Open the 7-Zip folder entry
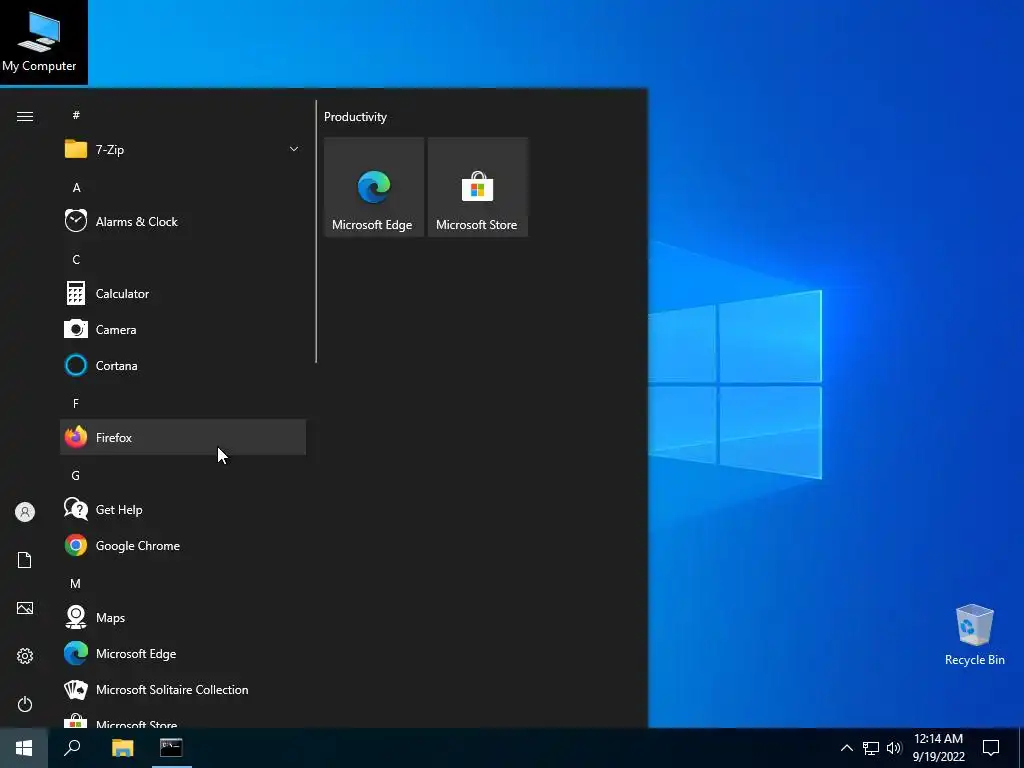 [183, 150]
